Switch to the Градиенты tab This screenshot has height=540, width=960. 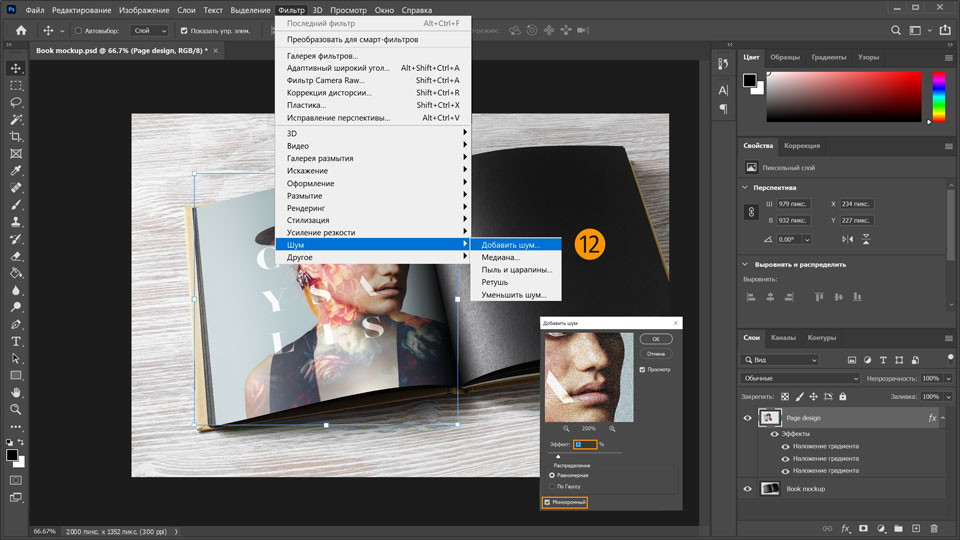coord(828,57)
